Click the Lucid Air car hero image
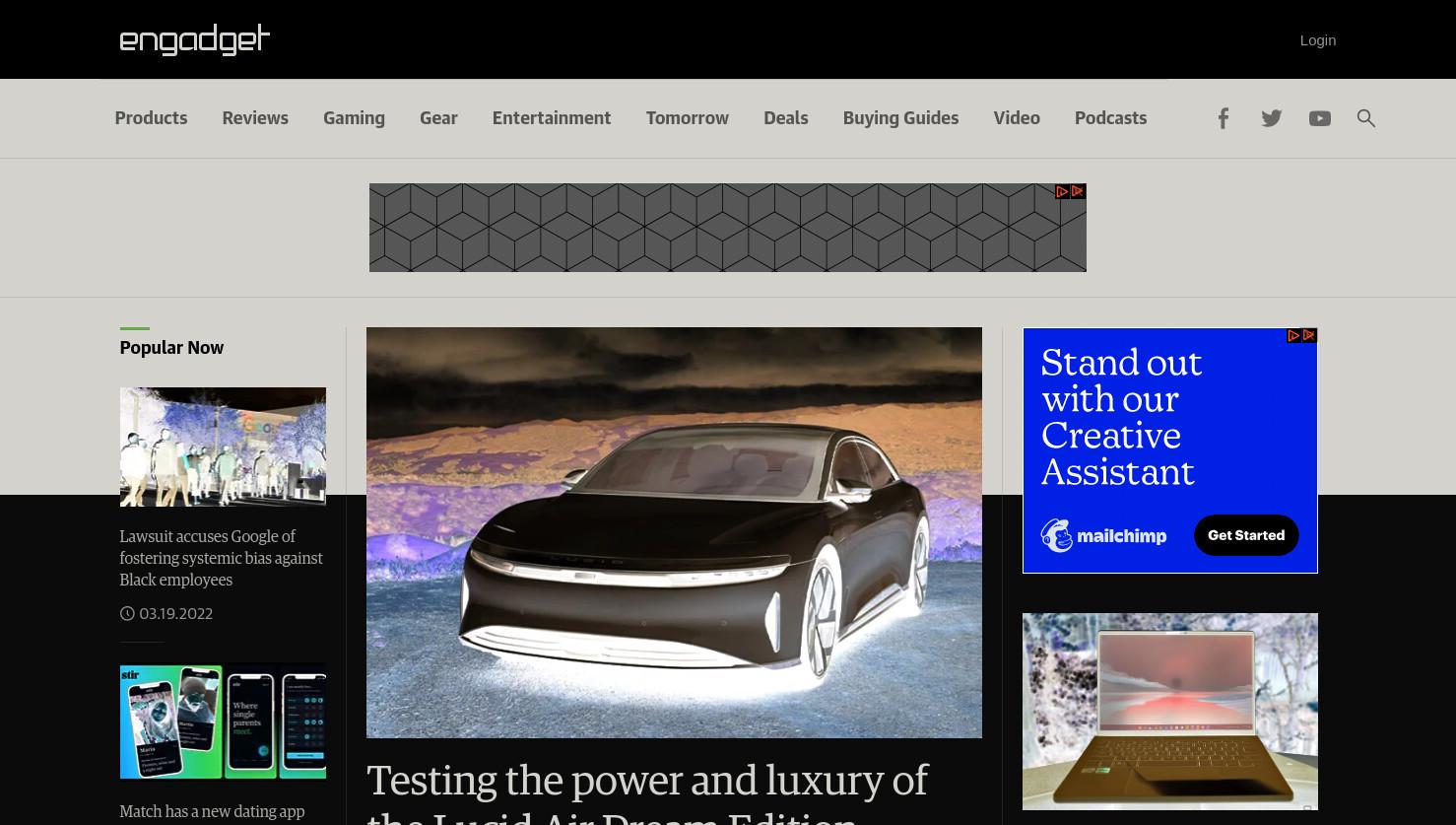Viewport: 1456px width, 825px height. click(x=674, y=532)
